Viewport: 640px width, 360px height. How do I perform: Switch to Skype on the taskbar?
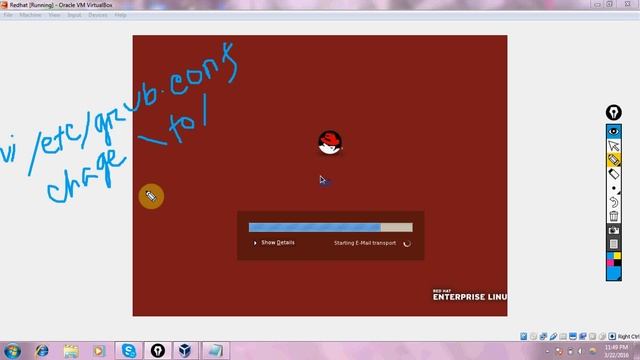tap(129, 351)
